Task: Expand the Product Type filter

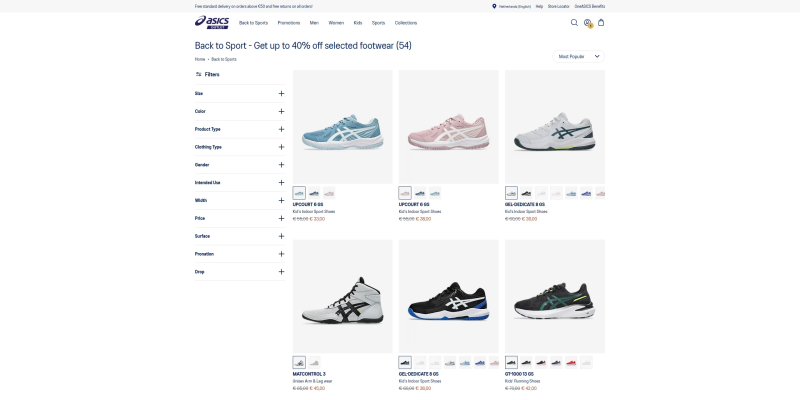Action: tap(240, 129)
